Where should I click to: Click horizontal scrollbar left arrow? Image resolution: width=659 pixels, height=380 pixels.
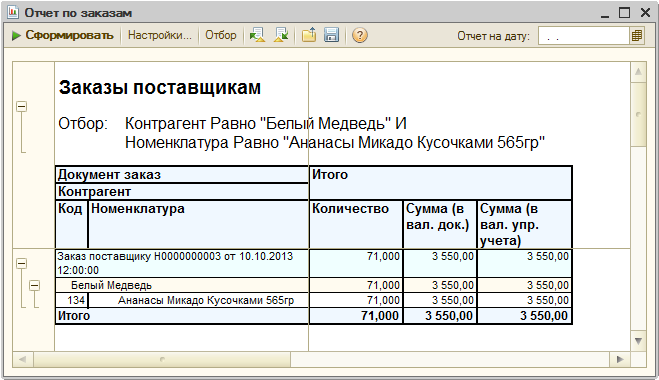pos(23,359)
